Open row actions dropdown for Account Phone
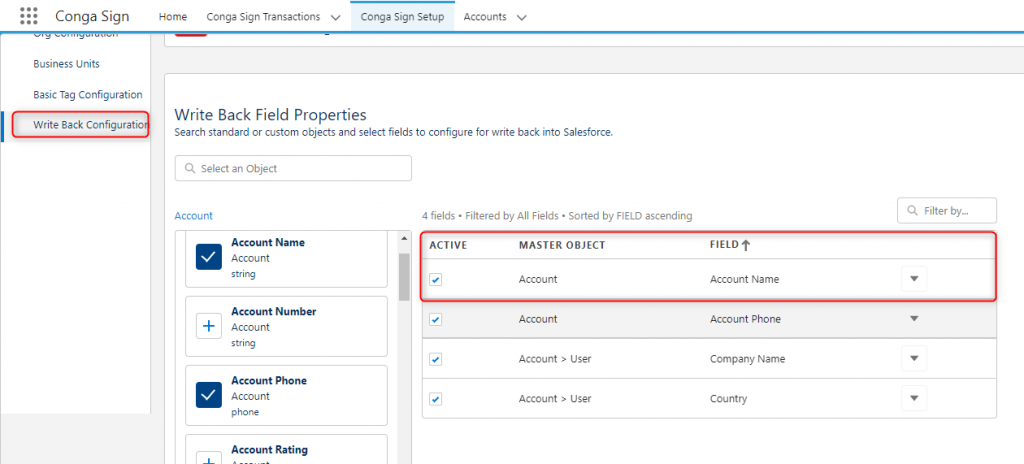Image resolution: width=1024 pixels, height=464 pixels. pos(914,319)
